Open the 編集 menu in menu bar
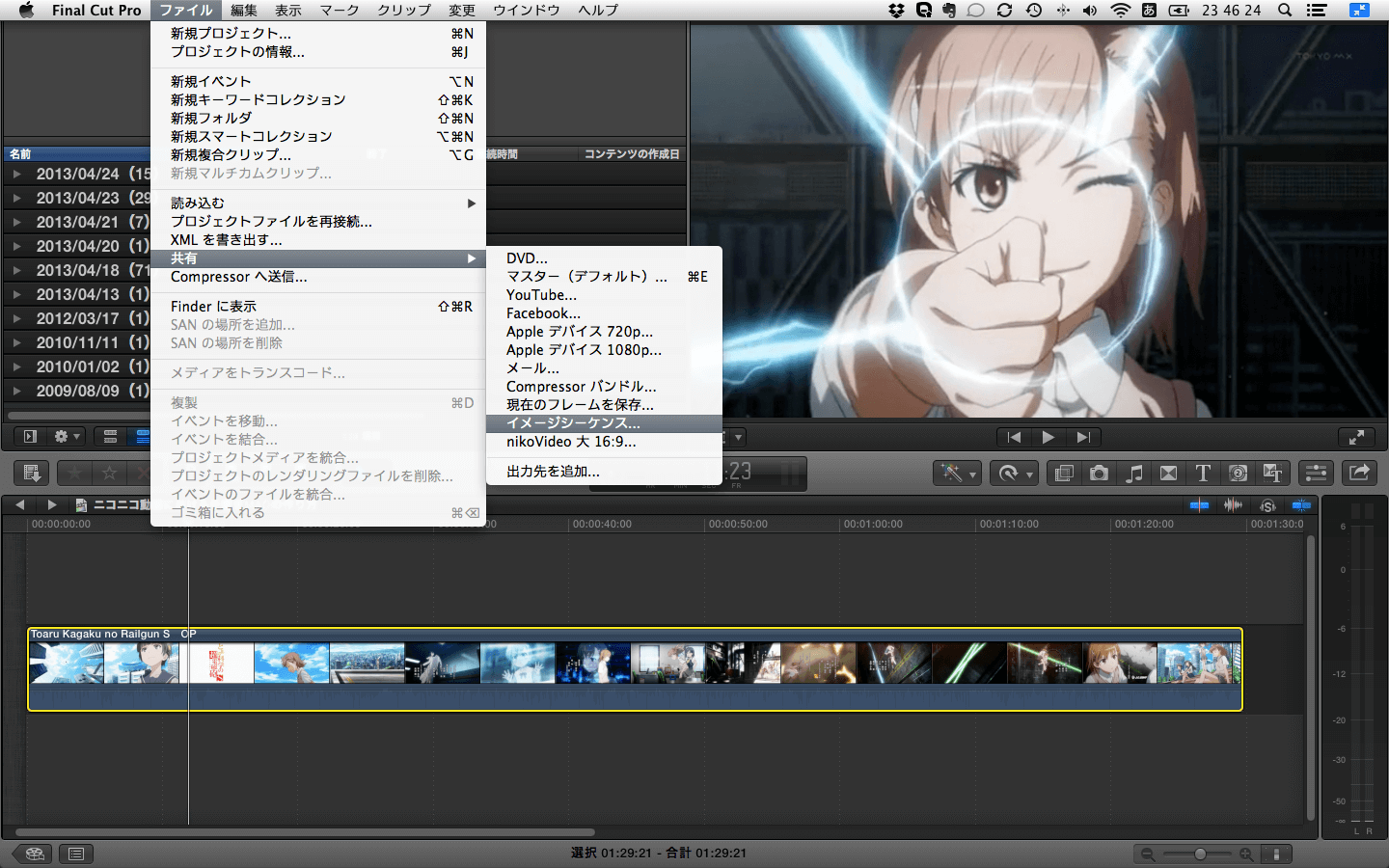This screenshot has height=868, width=1389. [x=244, y=10]
